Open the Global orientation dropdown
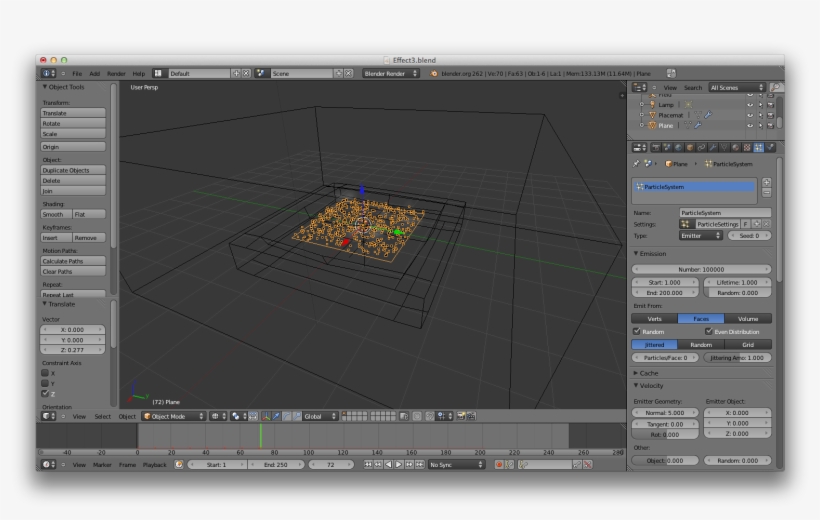Screen dimensions: 820x520 (320, 416)
